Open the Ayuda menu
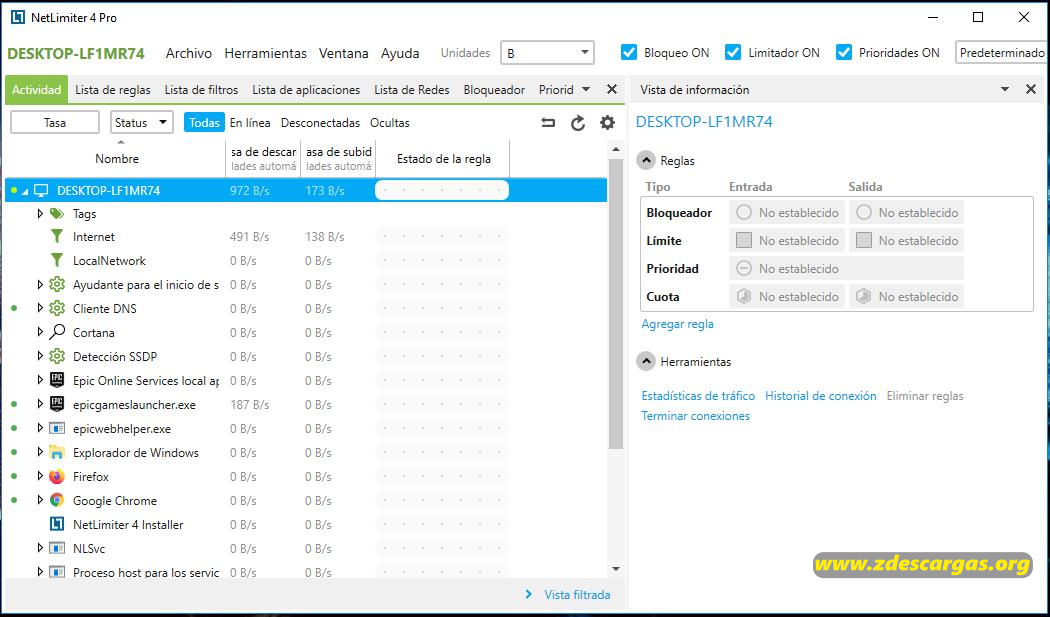The image size is (1050, 617). tap(400, 53)
